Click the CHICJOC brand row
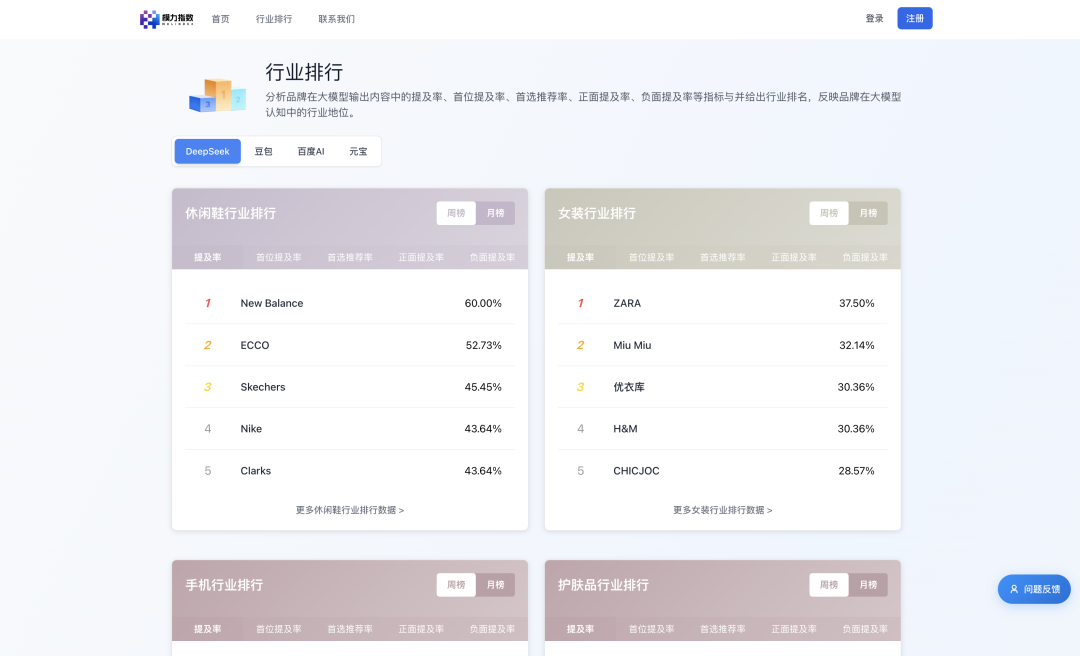The width and height of the screenshot is (1080, 656). coord(723,471)
